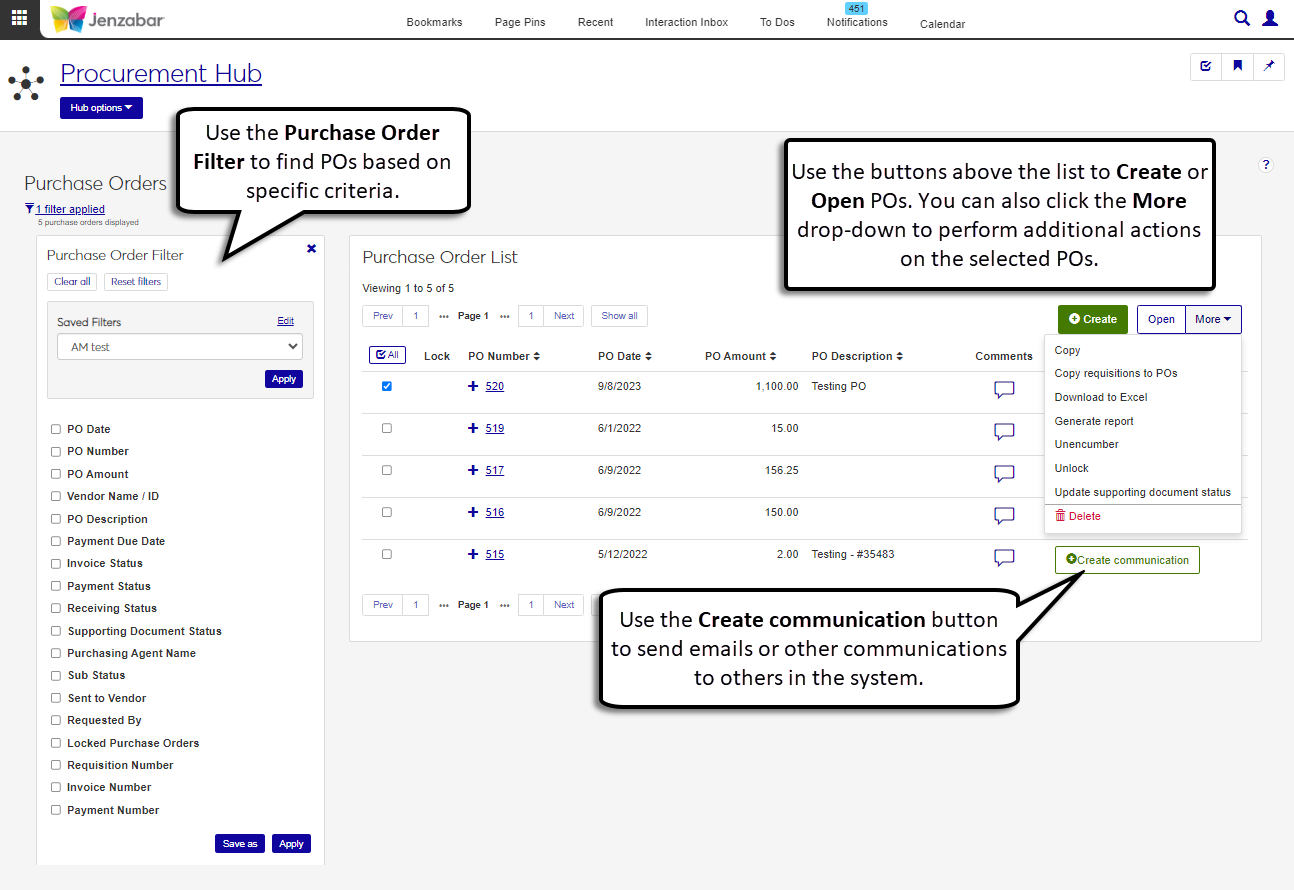Open the 1 filter applied link

coord(70,209)
